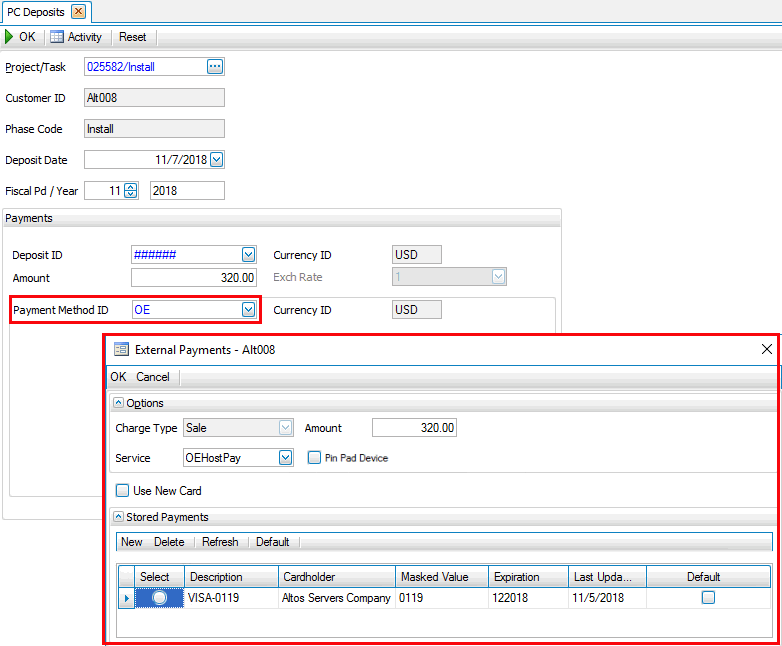Viewport: 782px width, 646px height.
Task: Click the green OK arrow in PC Deposits toolbar
Action: coord(20,37)
